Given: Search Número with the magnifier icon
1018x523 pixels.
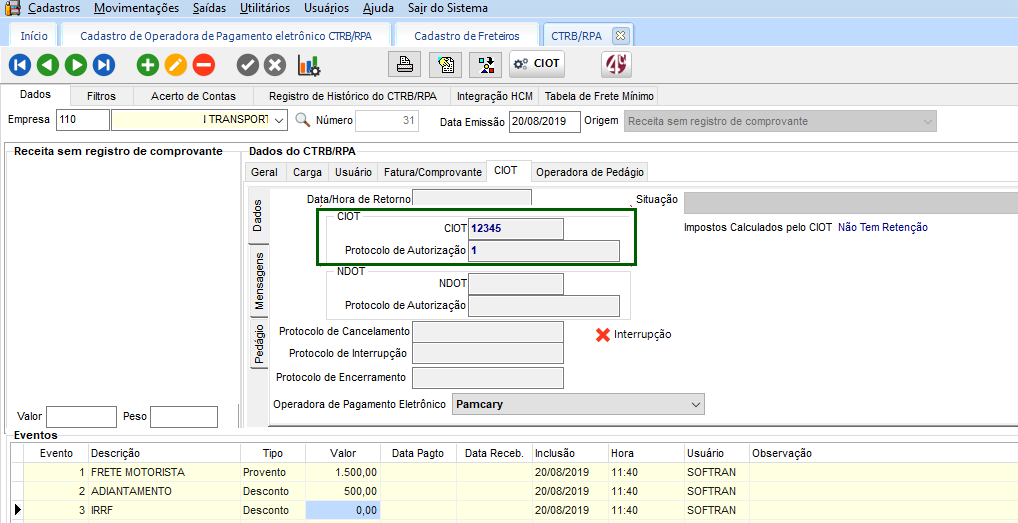Looking at the screenshot, I should click(x=302, y=121).
